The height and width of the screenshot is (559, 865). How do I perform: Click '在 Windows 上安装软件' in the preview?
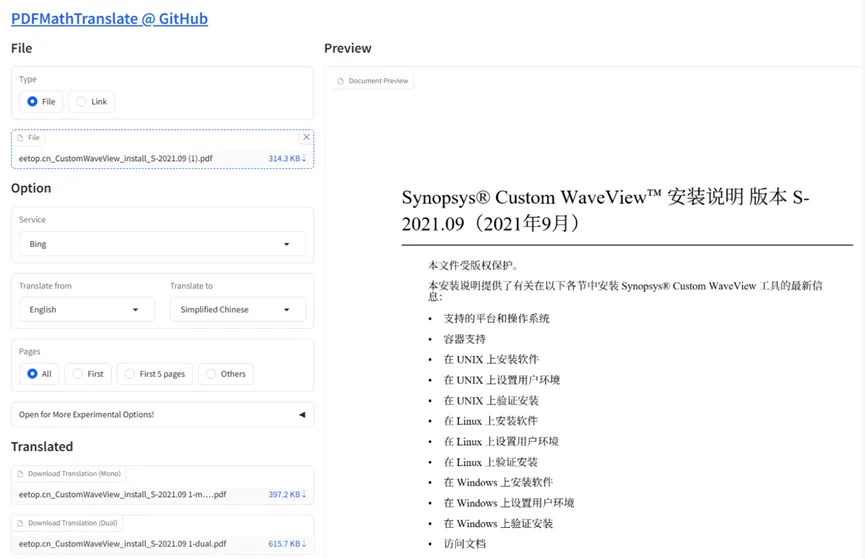(x=498, y=482)
